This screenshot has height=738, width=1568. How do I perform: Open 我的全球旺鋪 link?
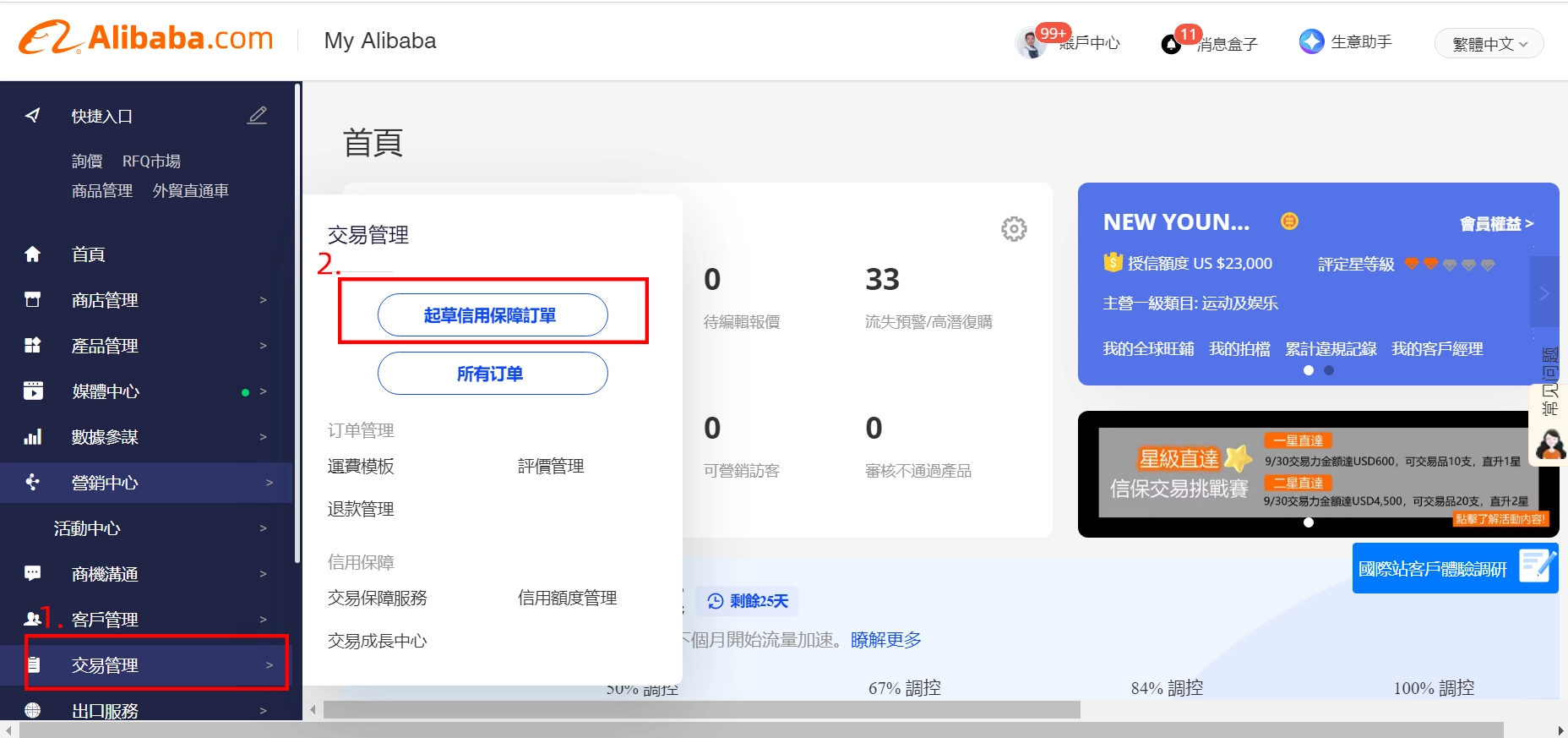(x=1148, y=348)
